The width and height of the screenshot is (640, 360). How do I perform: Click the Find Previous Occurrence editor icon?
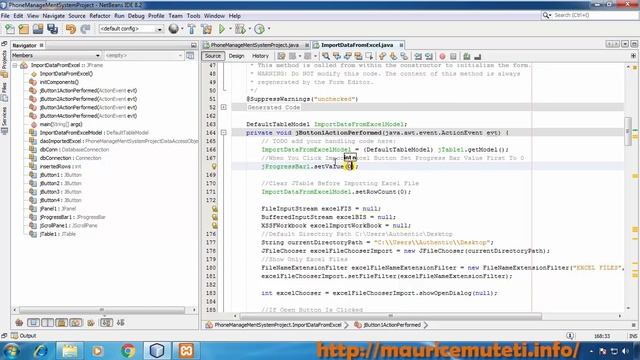[337, 56]
